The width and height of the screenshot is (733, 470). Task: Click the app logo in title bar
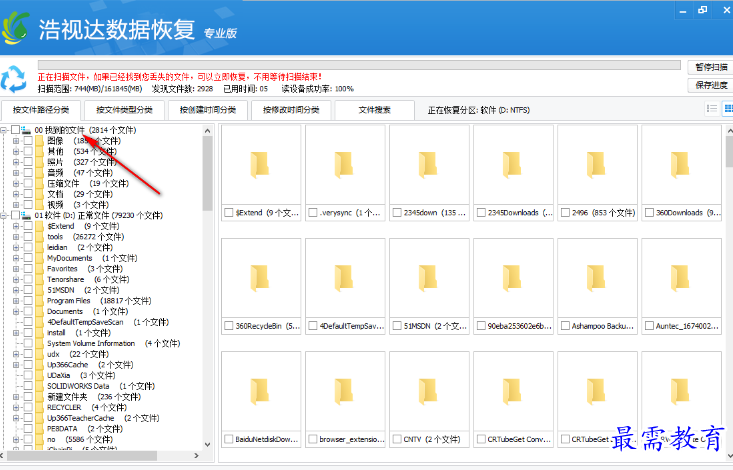coord(16,28)
